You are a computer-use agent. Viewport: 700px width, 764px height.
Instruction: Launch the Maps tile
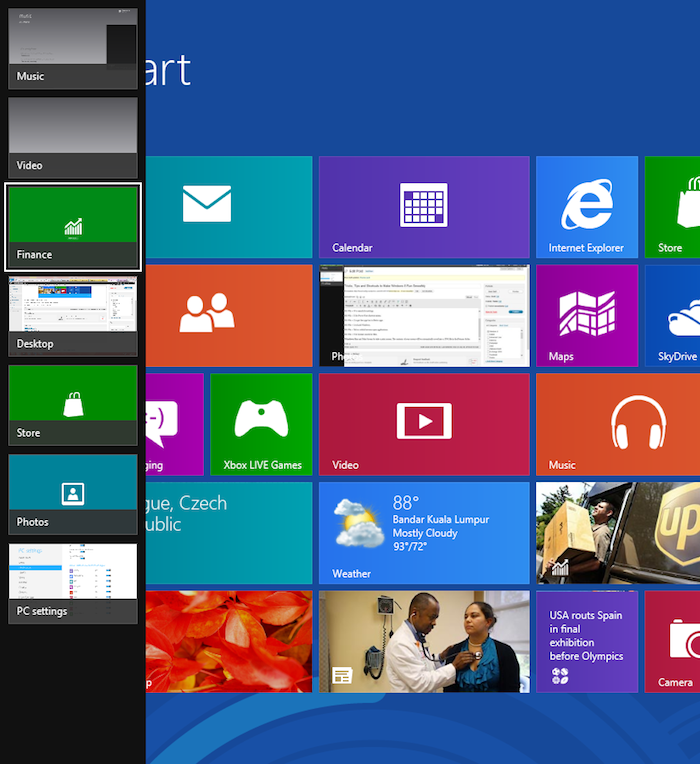(x=586, y=315)
